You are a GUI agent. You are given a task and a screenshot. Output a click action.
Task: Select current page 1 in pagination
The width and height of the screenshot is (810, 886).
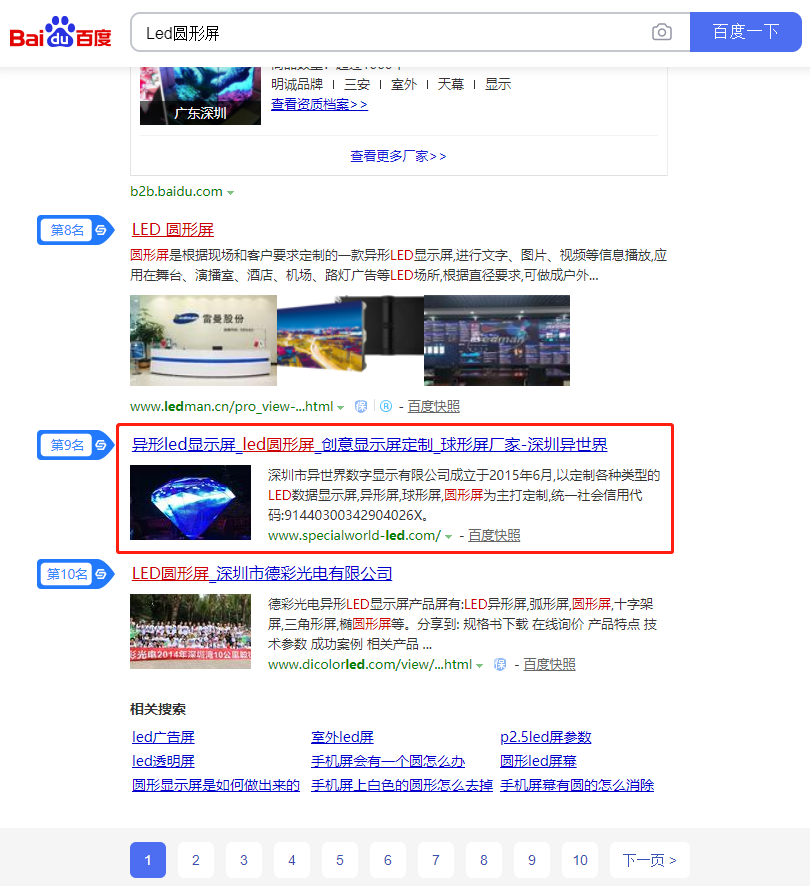(x=148, y=860)
